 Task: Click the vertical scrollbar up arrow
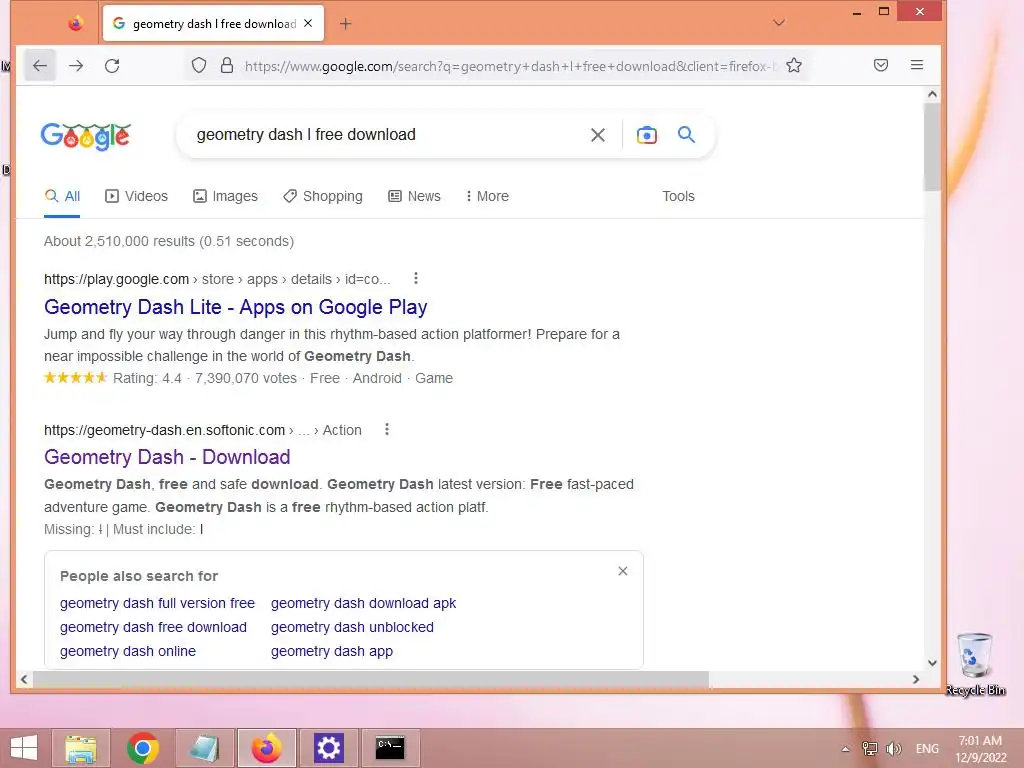pos(932,94)
